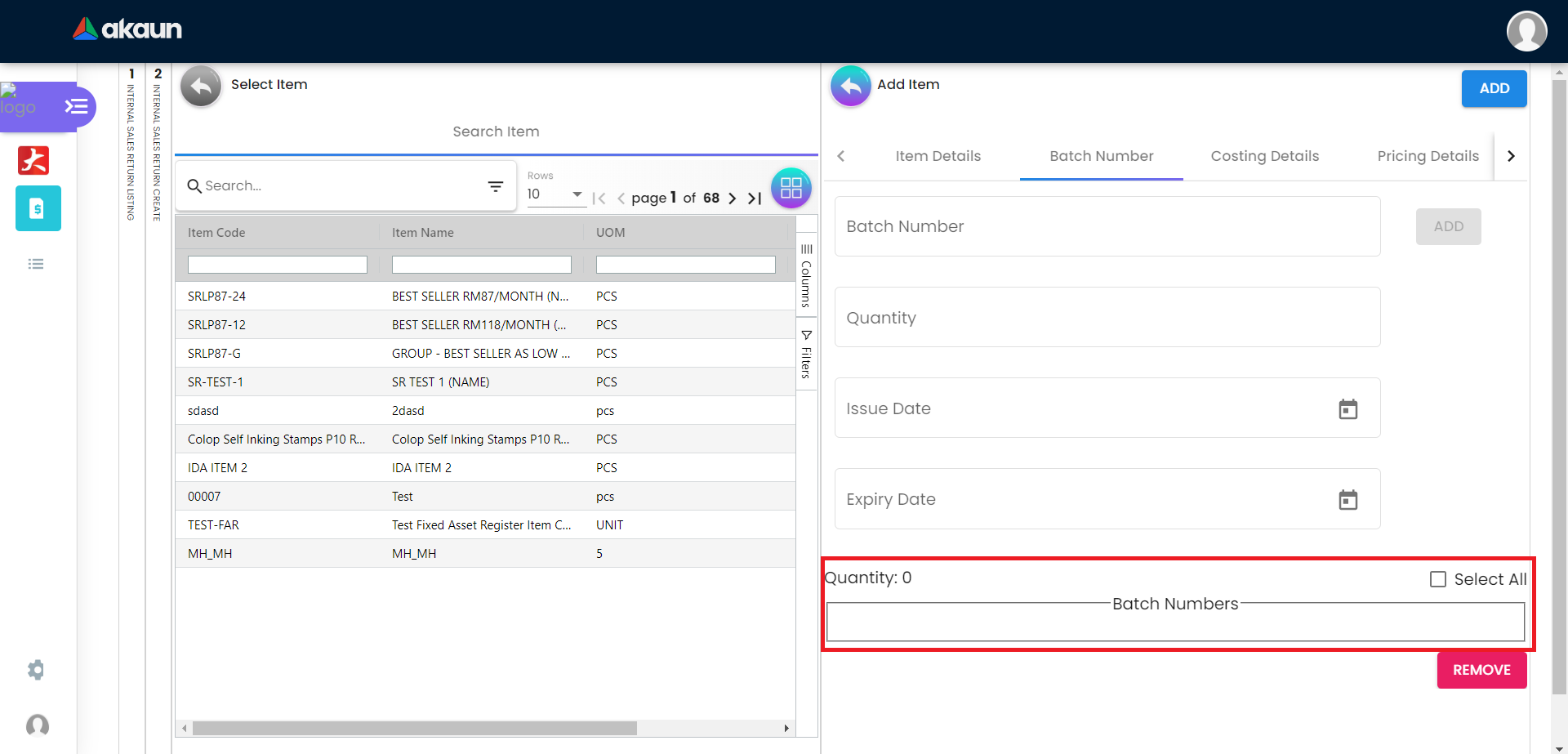
Task: Click the Add Item back arrow icon
Action: pyautogui.click(x=850, y=86)
